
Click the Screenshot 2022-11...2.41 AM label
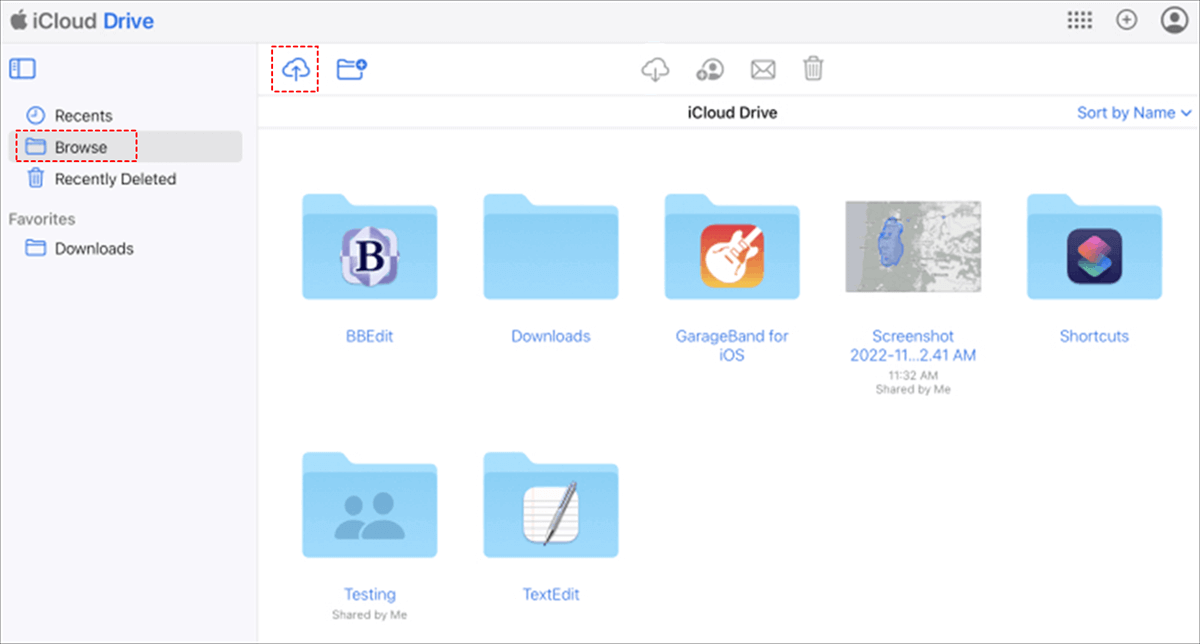(913, 345)
